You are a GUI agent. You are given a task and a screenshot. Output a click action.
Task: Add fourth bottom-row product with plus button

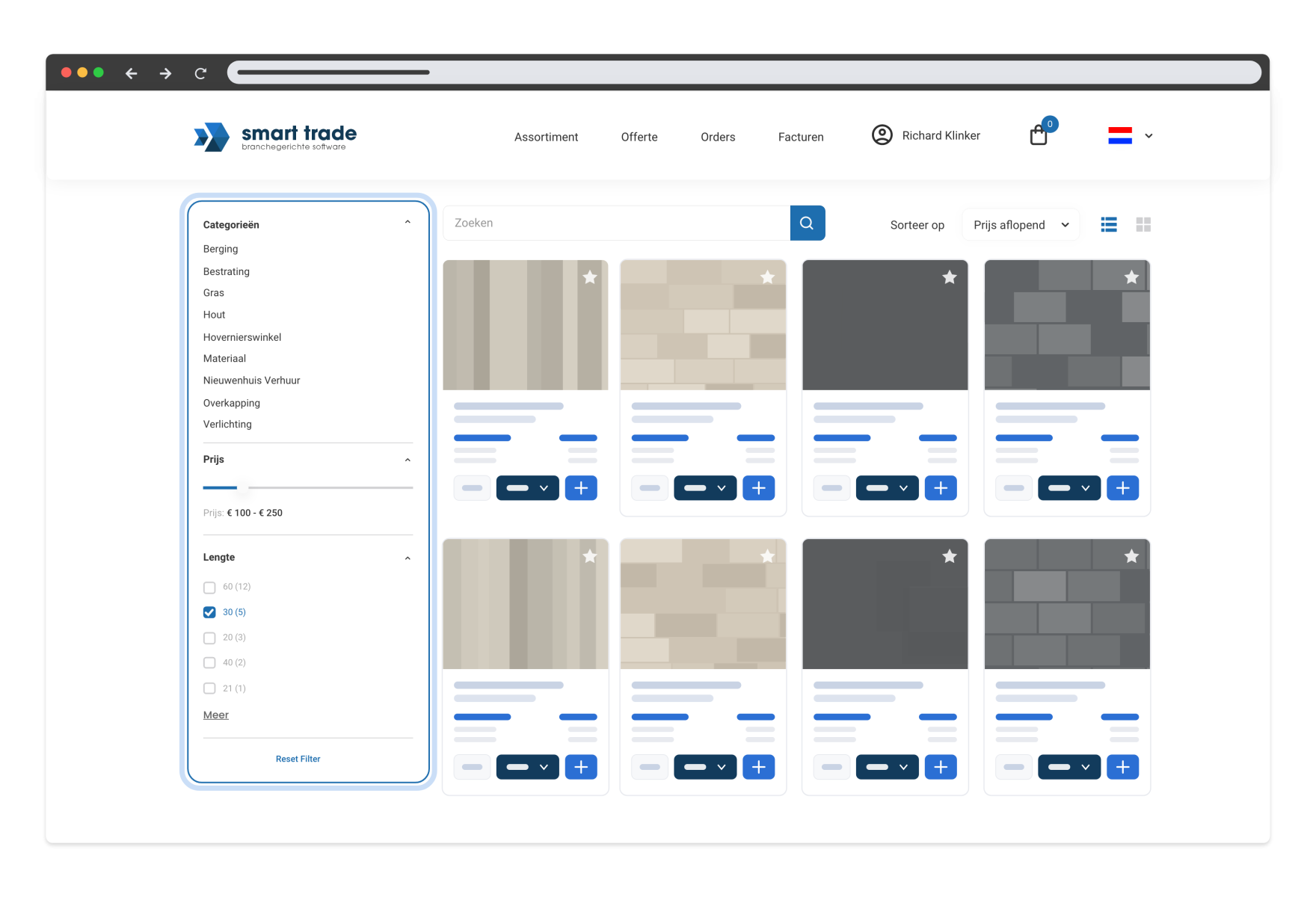click(x=1123, y=767)
